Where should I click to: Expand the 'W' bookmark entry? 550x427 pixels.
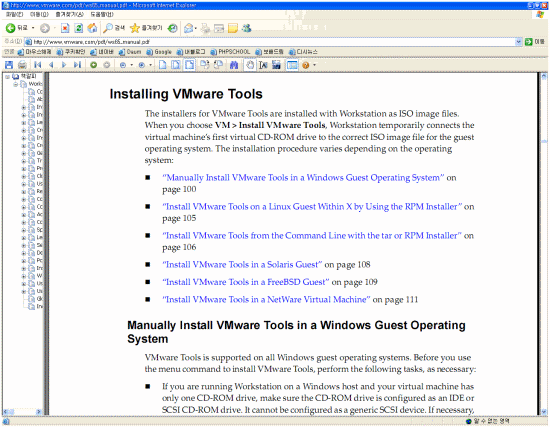click(24, 276)
